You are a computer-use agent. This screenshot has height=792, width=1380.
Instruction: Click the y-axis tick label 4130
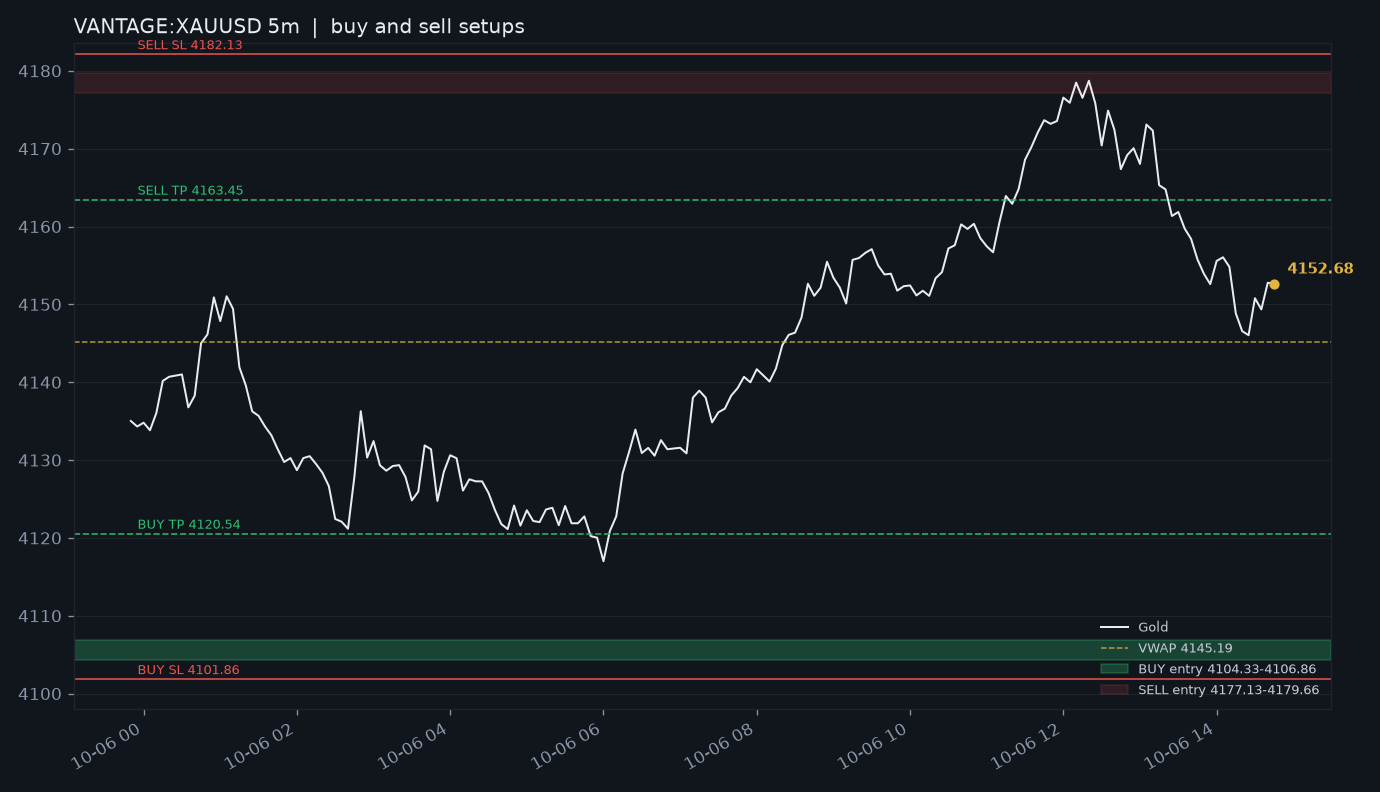(40, 461)
